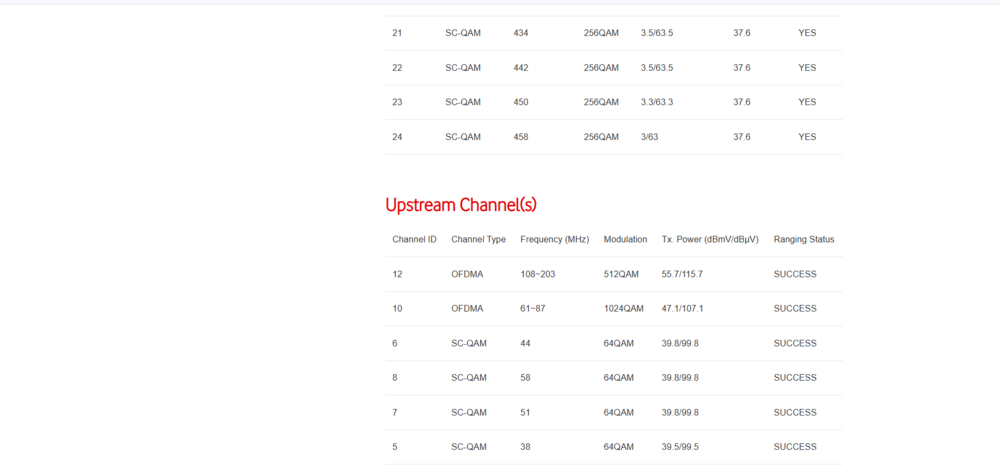Click the 3.3/63.3 value in row 23
Screen dimensions: 1000x470
point(657,102)
